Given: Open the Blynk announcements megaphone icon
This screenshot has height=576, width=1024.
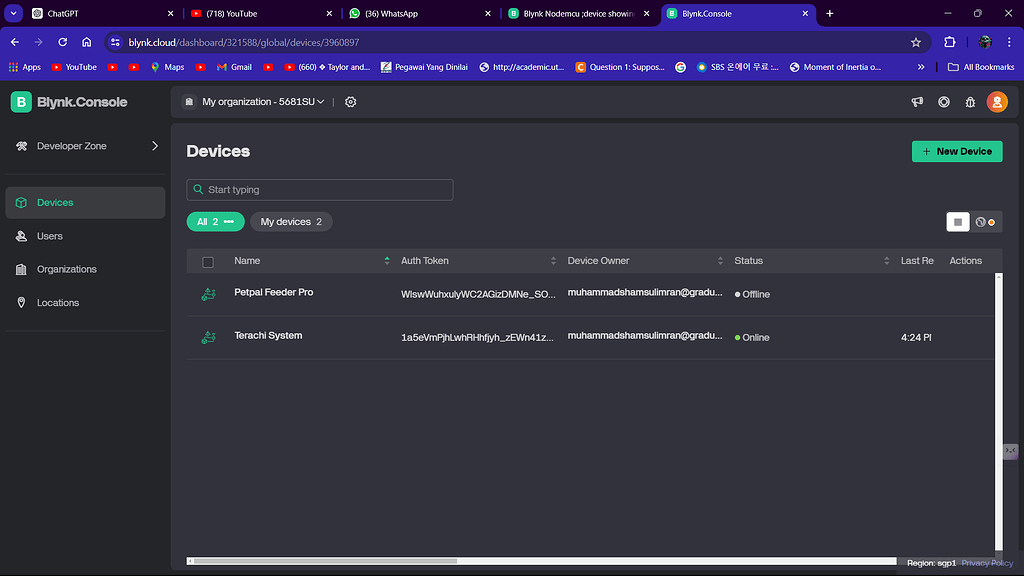Looking at the screenshot, I should [917, 101].
